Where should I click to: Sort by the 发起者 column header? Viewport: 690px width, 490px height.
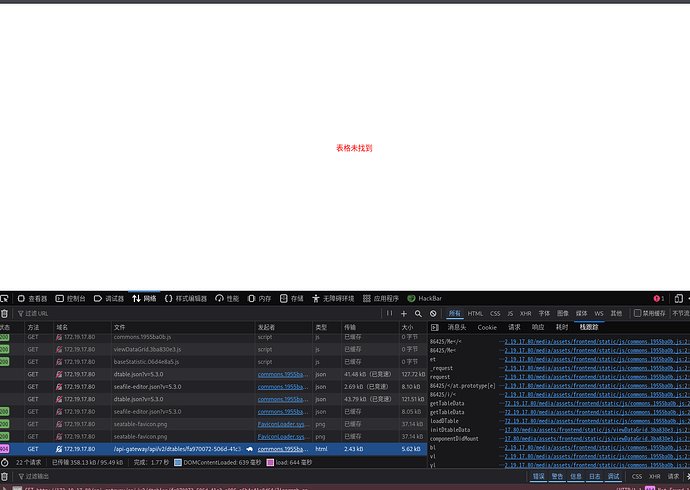coord(283,327)
